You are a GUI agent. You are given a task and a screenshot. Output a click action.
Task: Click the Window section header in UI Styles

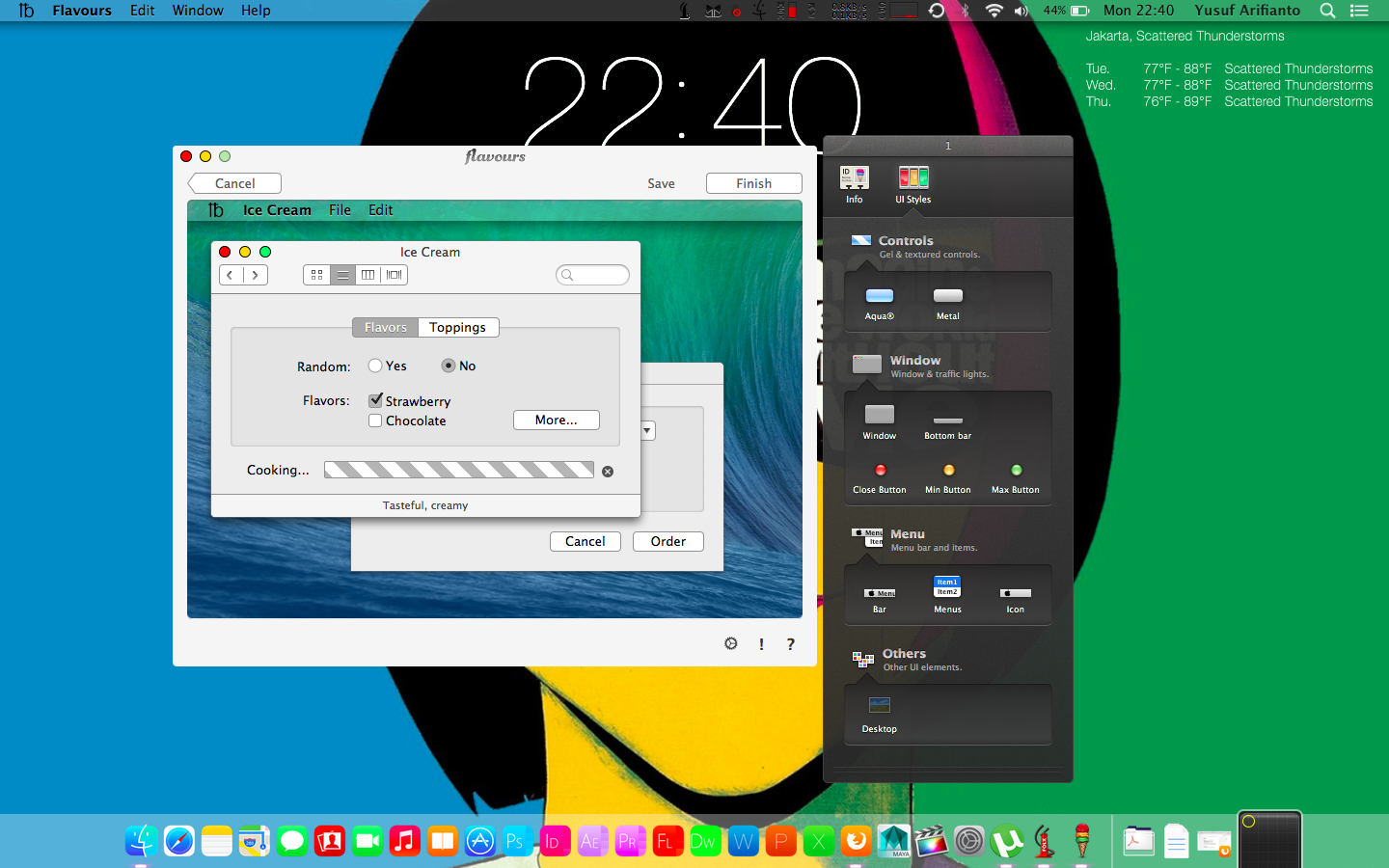tap(915, 361)
